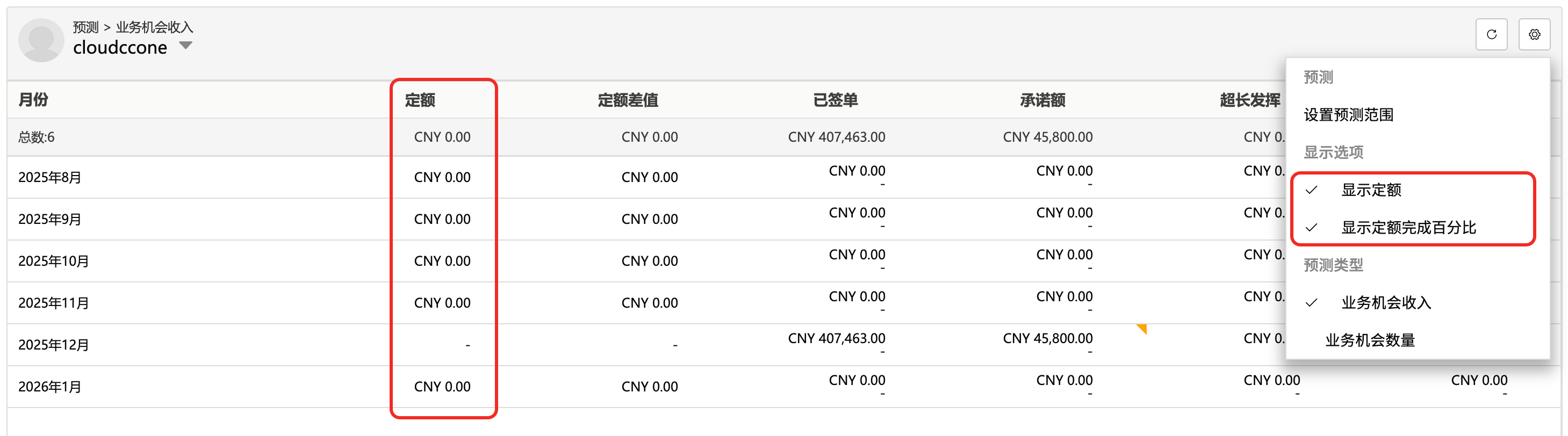Screen dimensions: 1568x436
Task: Click the 承诺额 column header
Action: tap(1042, 100)
